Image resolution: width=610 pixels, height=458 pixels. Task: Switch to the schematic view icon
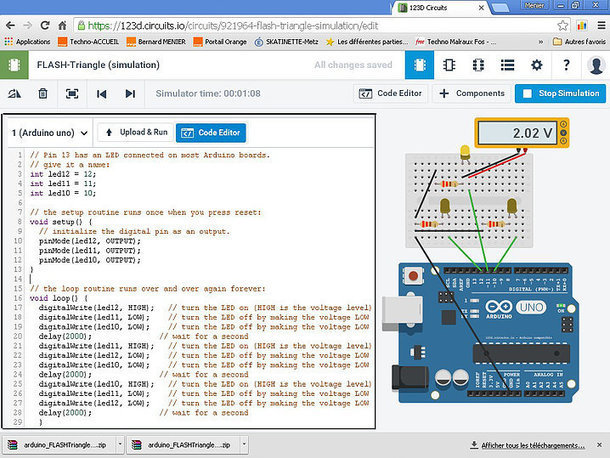pyautogui.click(x=448, y=65)
